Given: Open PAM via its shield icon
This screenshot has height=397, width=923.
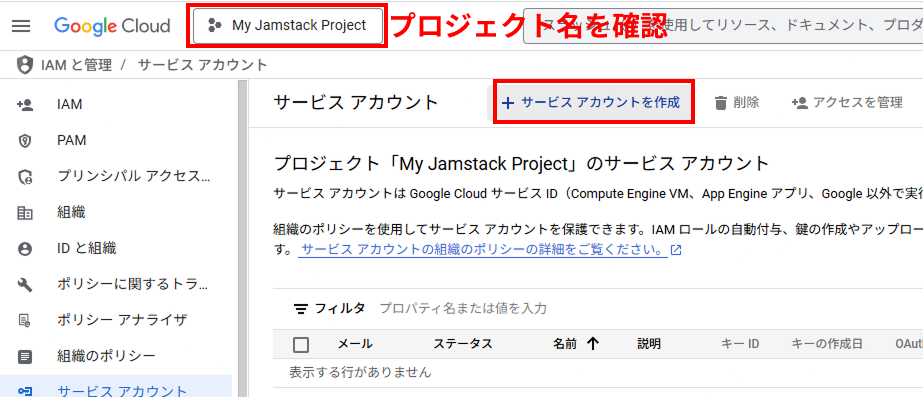Looking at the screenshot, I should point(25,141).
